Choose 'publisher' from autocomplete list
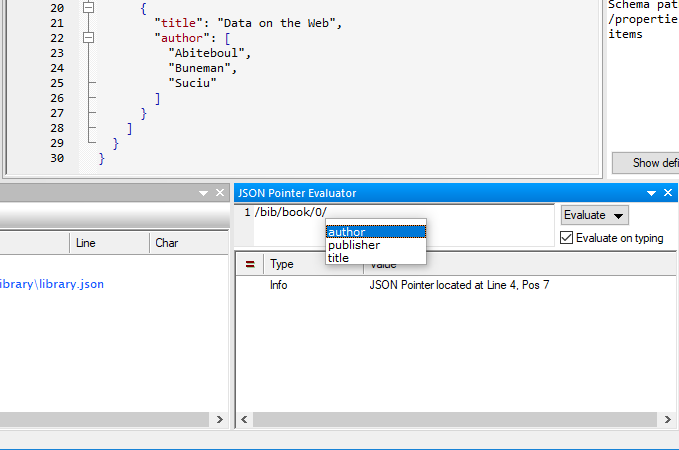The height and width of the screenshot is (450, 679). pos(375,245)
